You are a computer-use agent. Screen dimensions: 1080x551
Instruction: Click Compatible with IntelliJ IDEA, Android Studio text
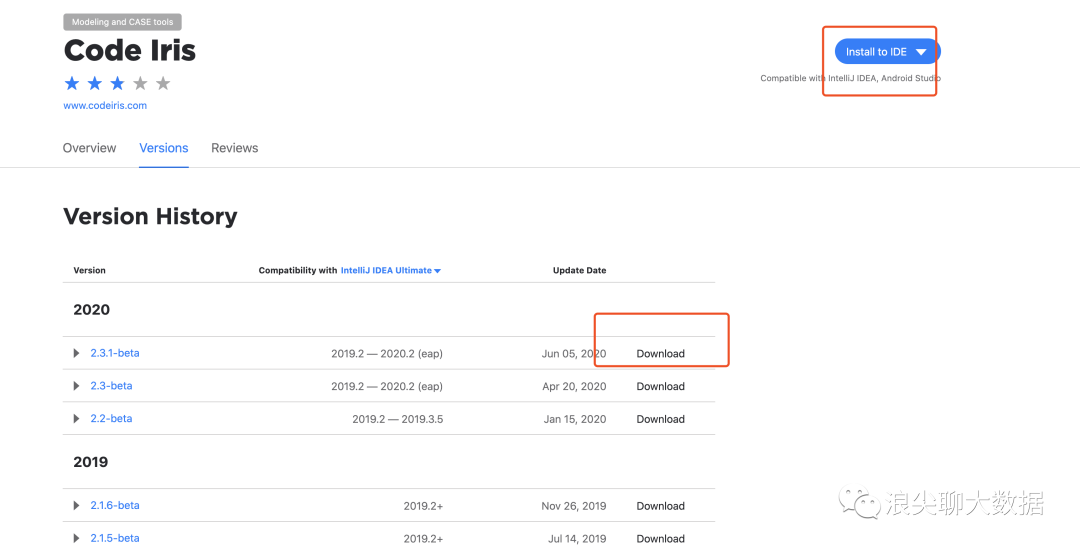click(851, 79)
